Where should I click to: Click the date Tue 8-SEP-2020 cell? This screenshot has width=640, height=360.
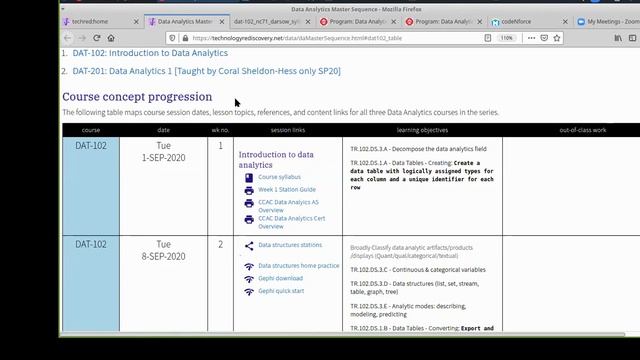click(163, 284)
